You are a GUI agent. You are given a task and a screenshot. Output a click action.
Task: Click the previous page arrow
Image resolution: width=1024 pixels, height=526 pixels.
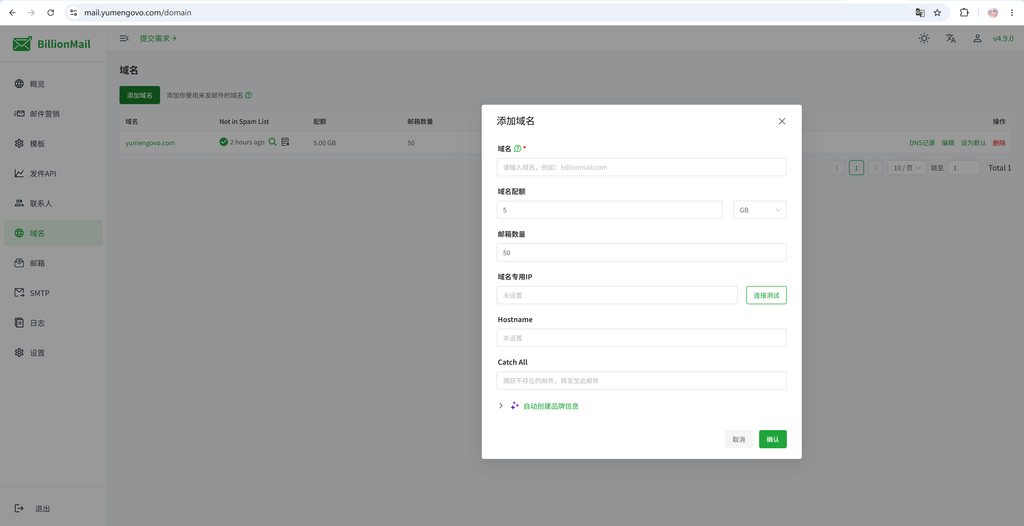pos(837,168)
